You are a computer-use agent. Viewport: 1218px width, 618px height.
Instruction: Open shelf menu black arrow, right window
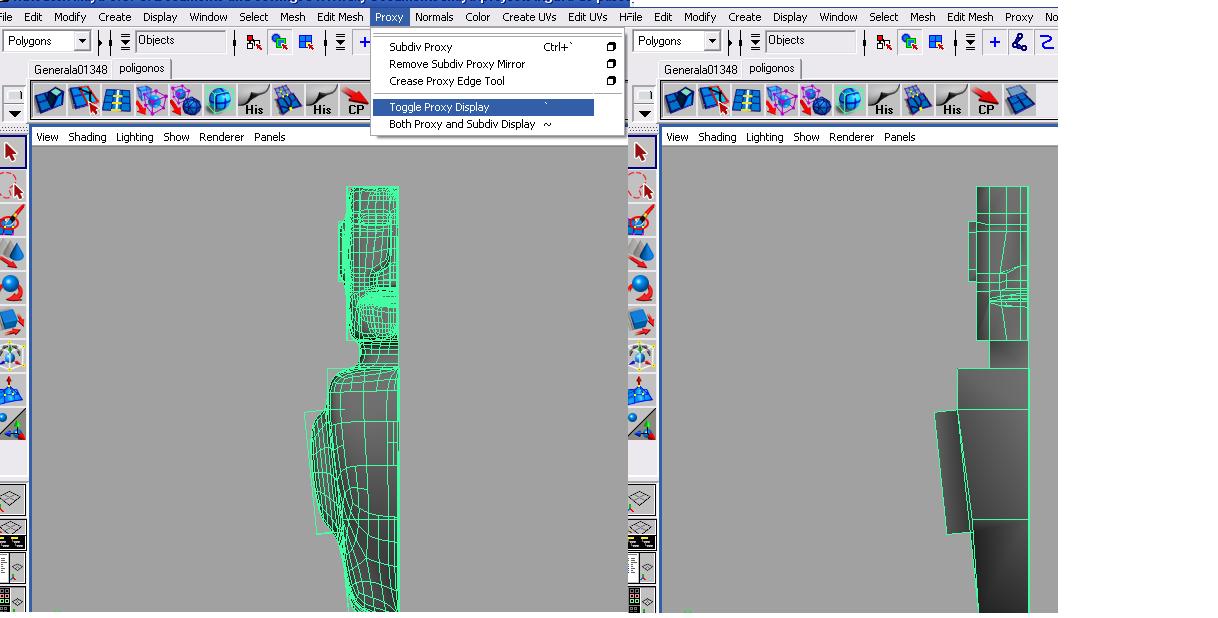(x=645, y=113)
